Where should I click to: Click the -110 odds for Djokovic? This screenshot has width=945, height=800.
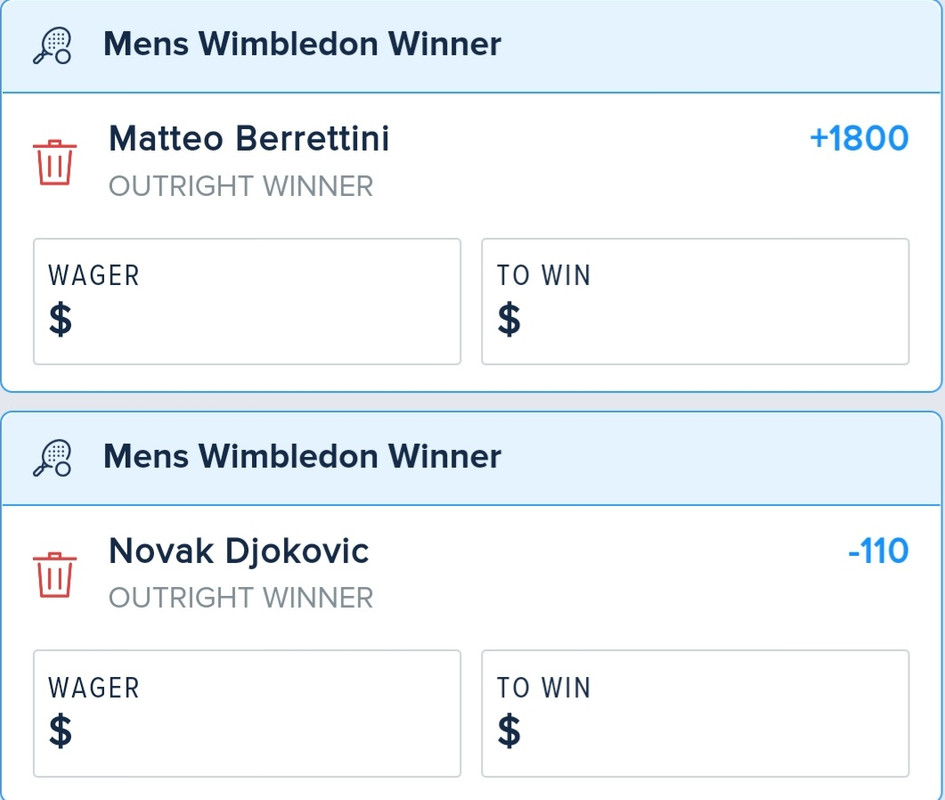tap(878, 550)
